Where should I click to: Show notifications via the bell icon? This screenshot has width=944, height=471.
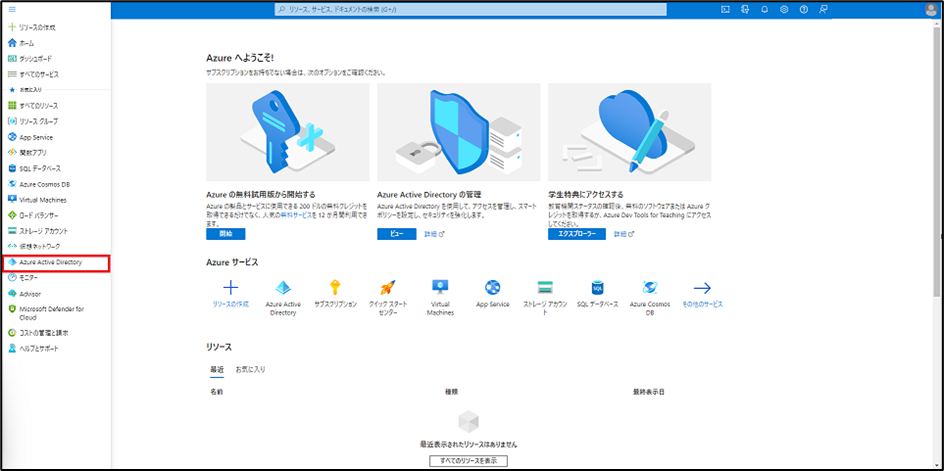click(764, 9)
